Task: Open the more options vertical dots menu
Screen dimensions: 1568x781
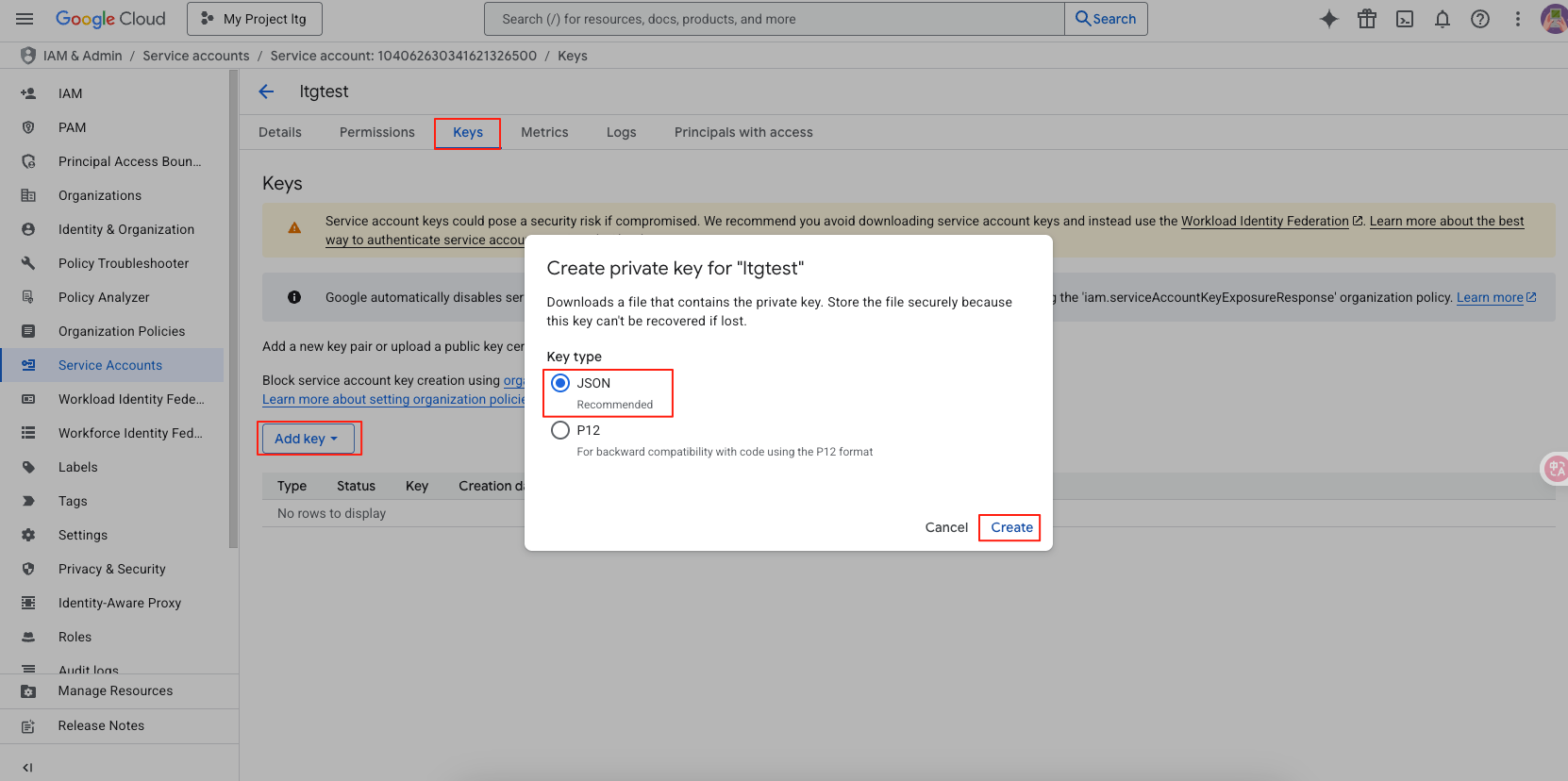Action: [1517, 19]
